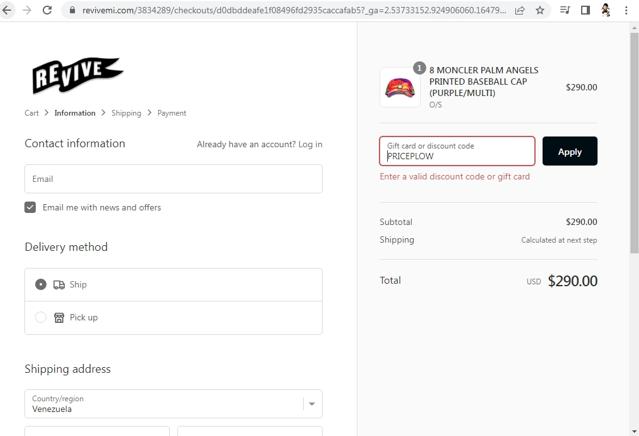Select the Ship delivery radio button
The height and width of the screenshot is (436, 639).
point(41,284)
